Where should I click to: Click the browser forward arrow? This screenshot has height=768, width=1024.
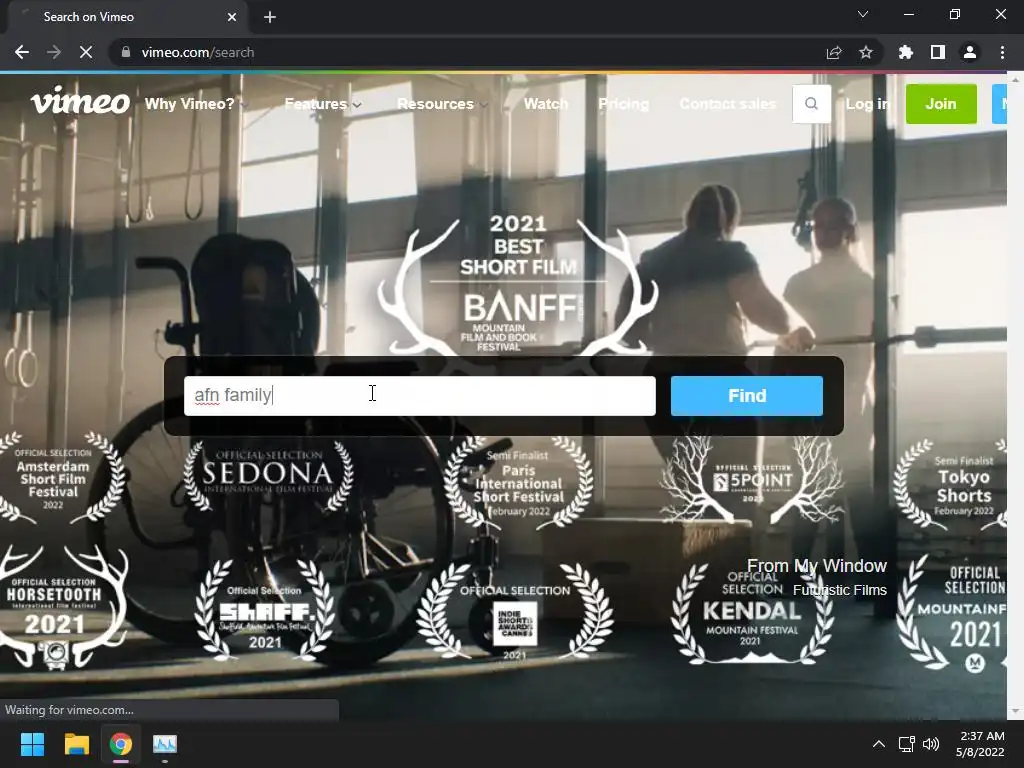tap(54, 52)
